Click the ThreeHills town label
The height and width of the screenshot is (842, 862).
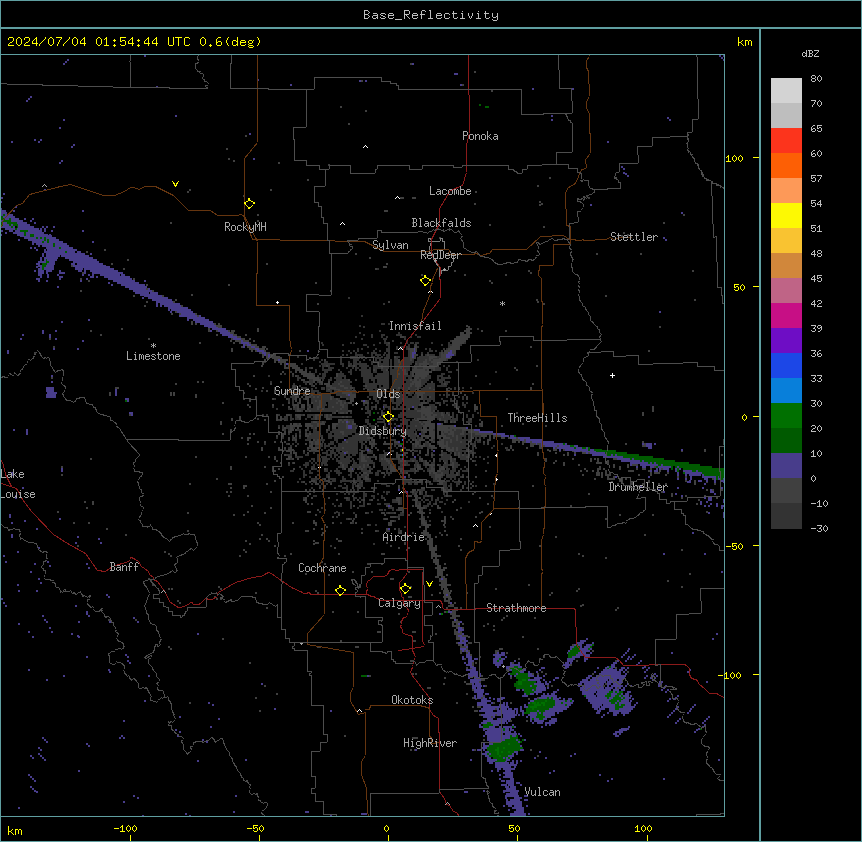tap(537, 418)
